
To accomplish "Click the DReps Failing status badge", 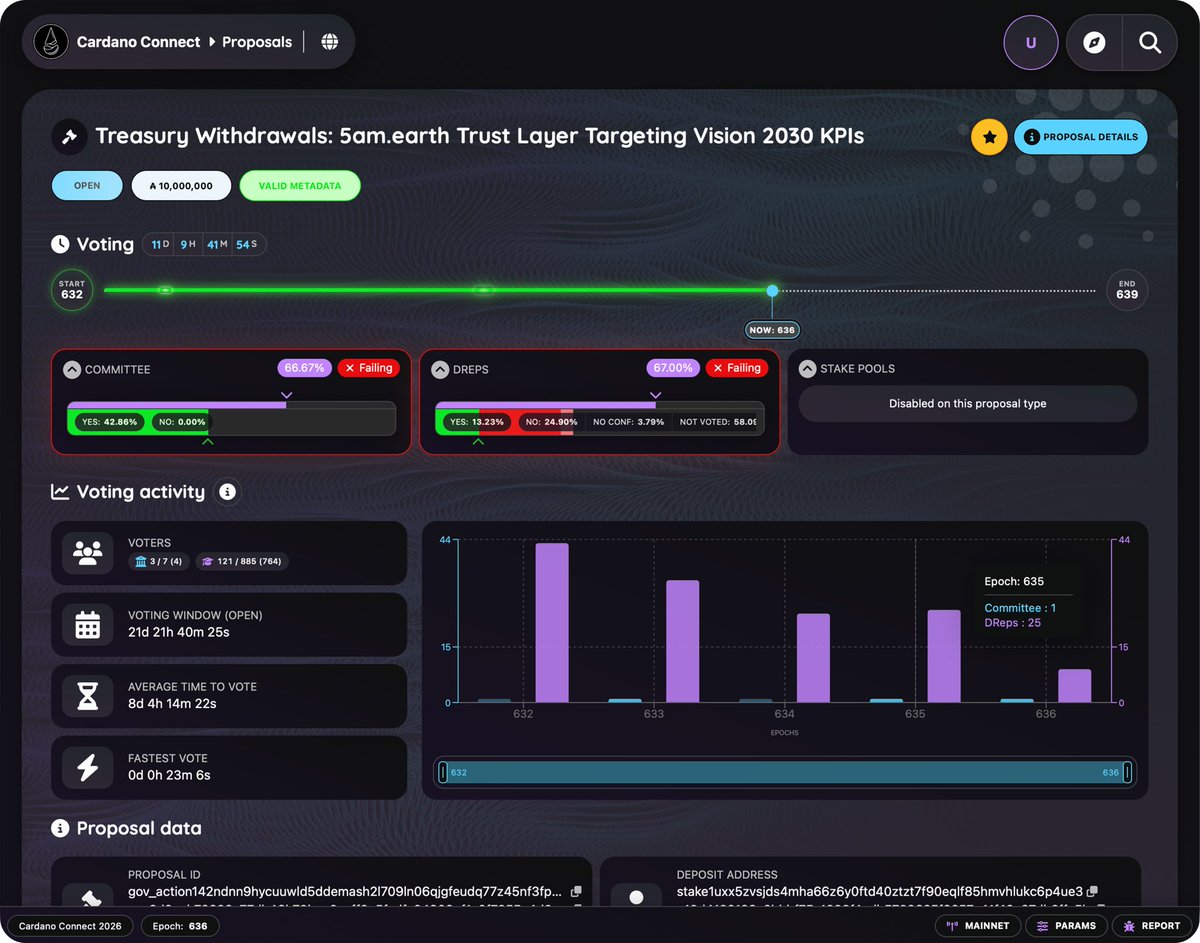I will tap(737, 368).
